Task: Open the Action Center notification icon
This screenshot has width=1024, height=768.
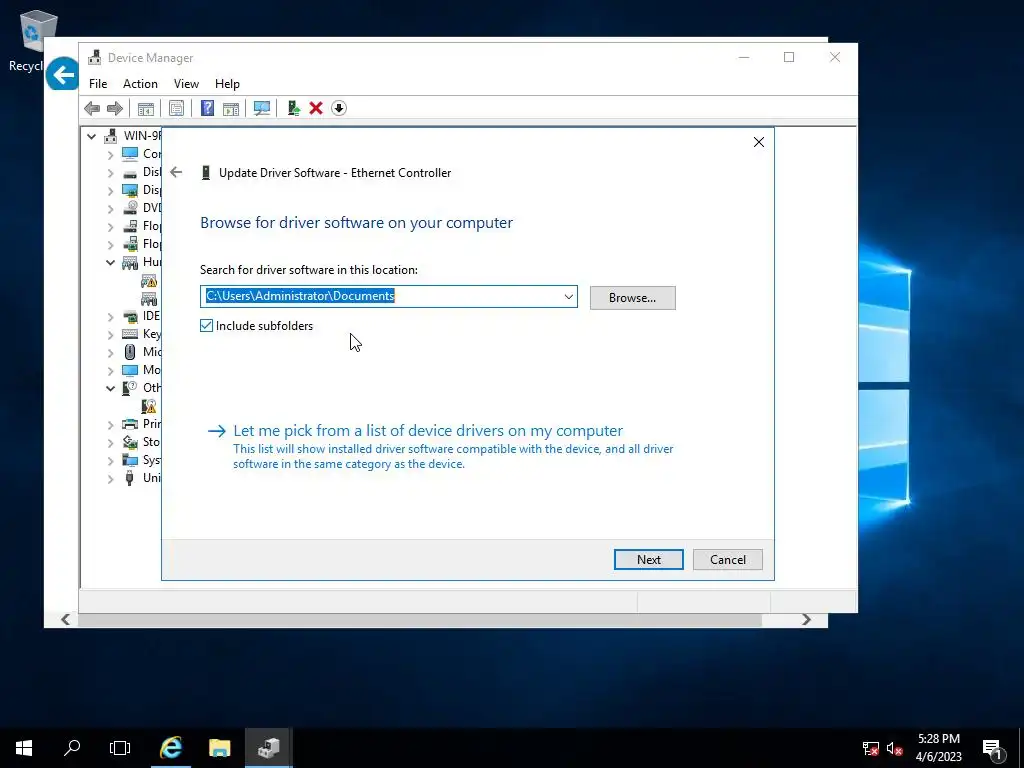Action: (x=993, y=748)
